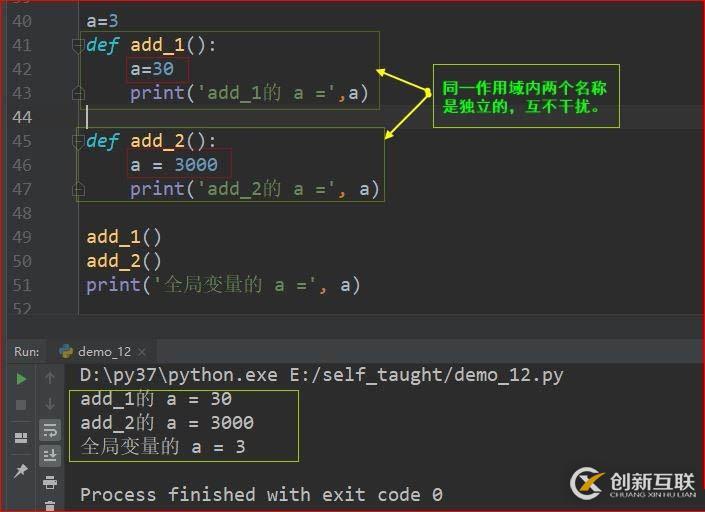The width and height of the screenshot is (705, 512).
Task: Rerun demo_12 with the green play icon
Action: click(21, 379)
